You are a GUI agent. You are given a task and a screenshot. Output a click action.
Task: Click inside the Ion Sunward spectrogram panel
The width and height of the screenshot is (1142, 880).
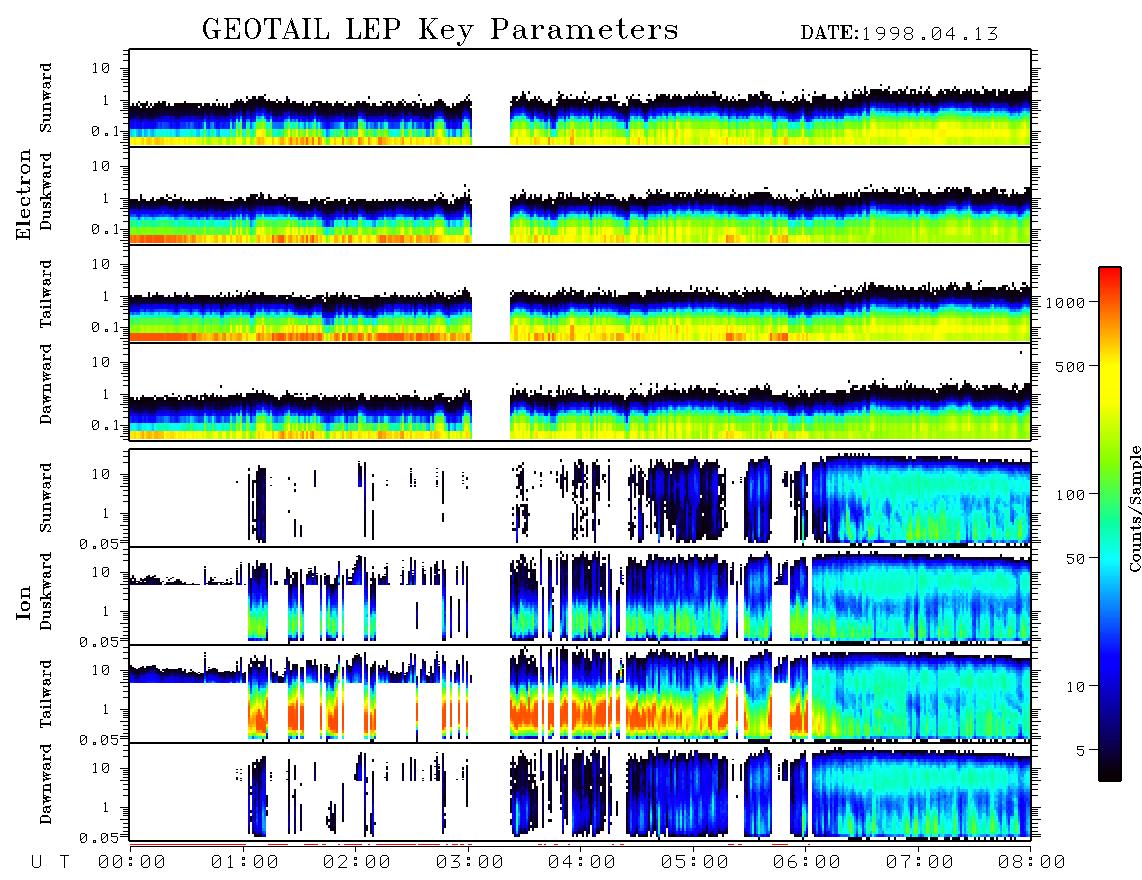(x=580, y=498)
